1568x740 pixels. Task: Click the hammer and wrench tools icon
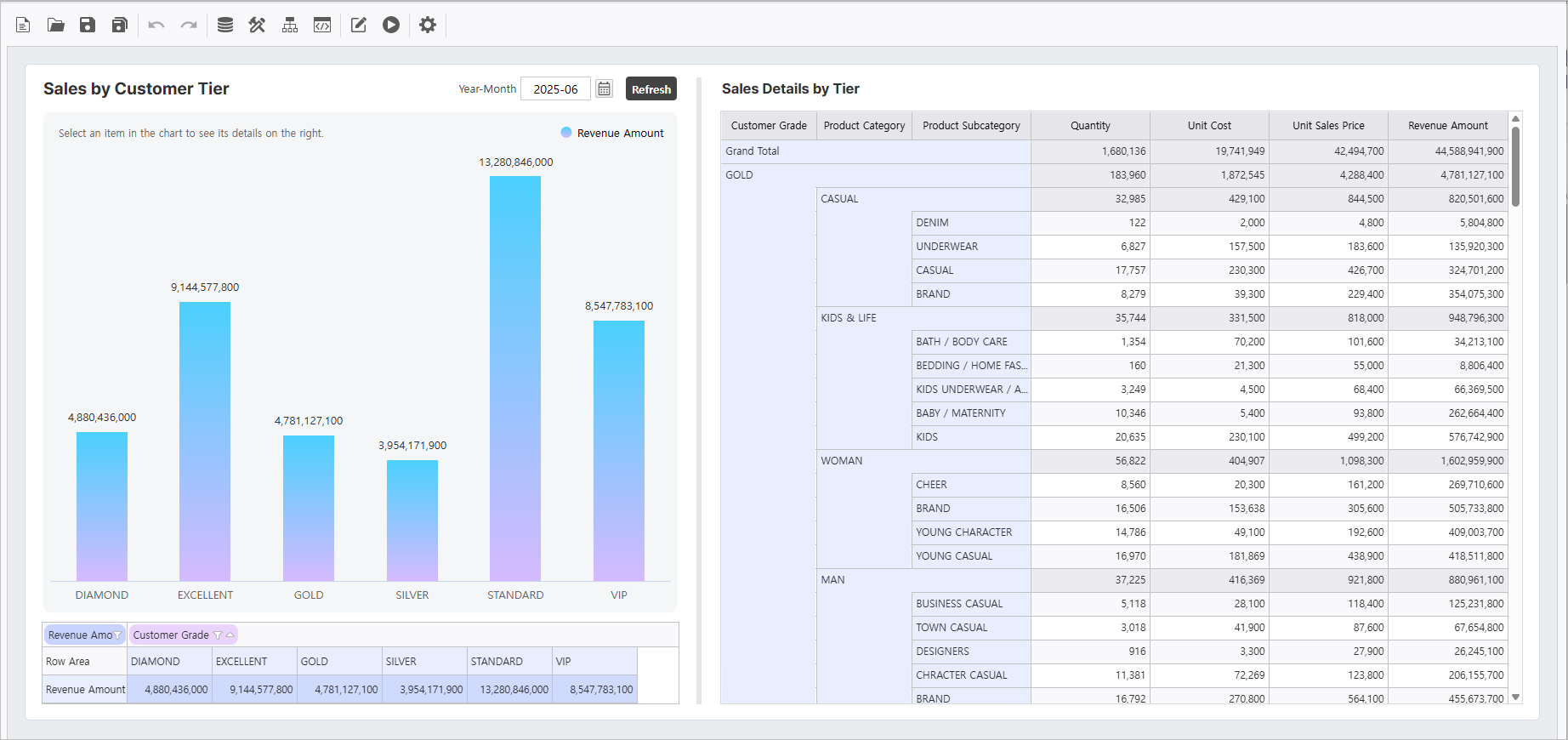(258, 25)
